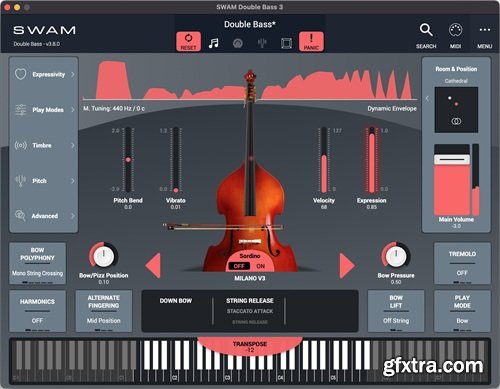Image resolution: width=500 pixels, height=389 pixels.
Task: Expand Pitch section chevron
Action: 73,181
